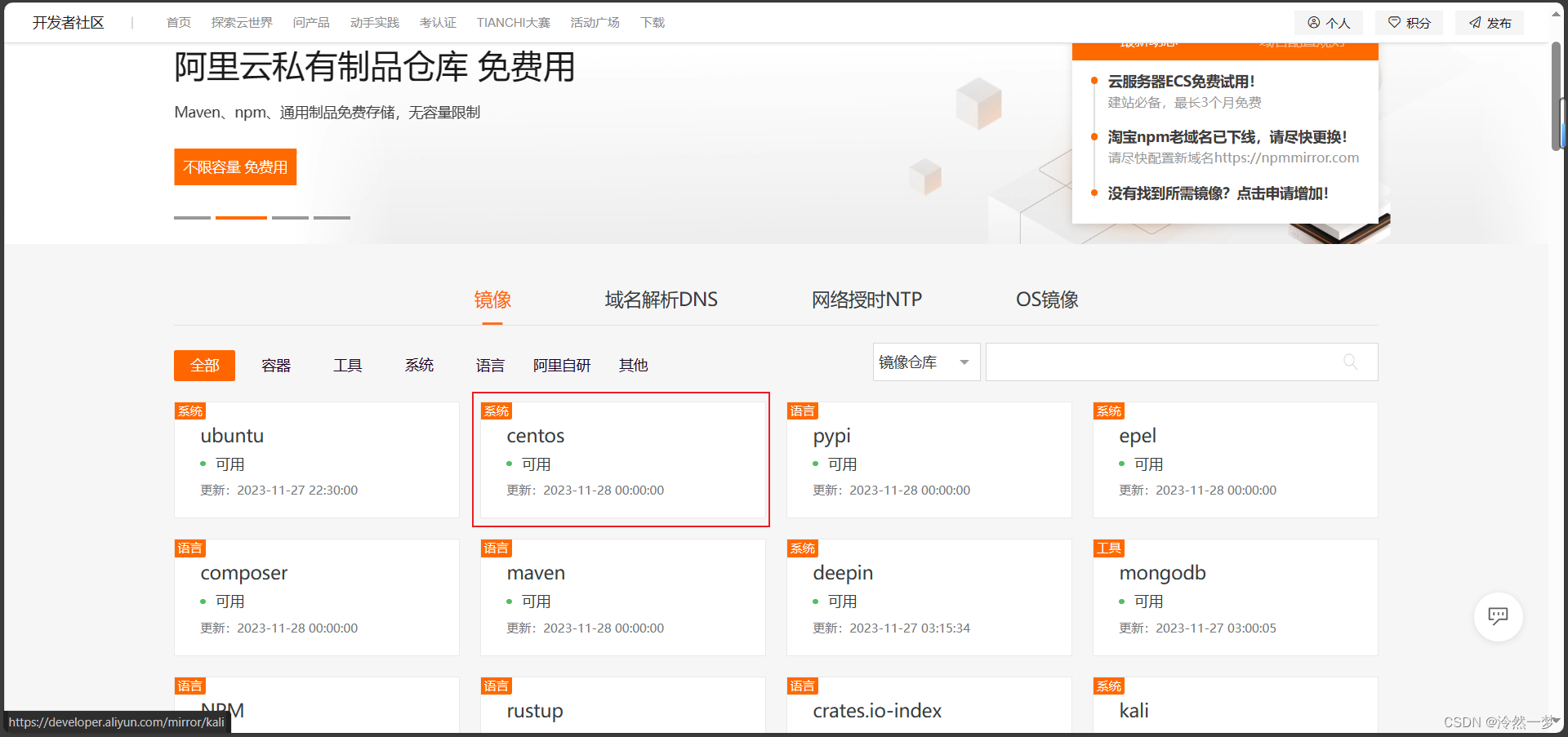Click the 系统 tag on the ubuntu card
The height and width of the screenshot is (737, 1568).
tap(190, 411)
